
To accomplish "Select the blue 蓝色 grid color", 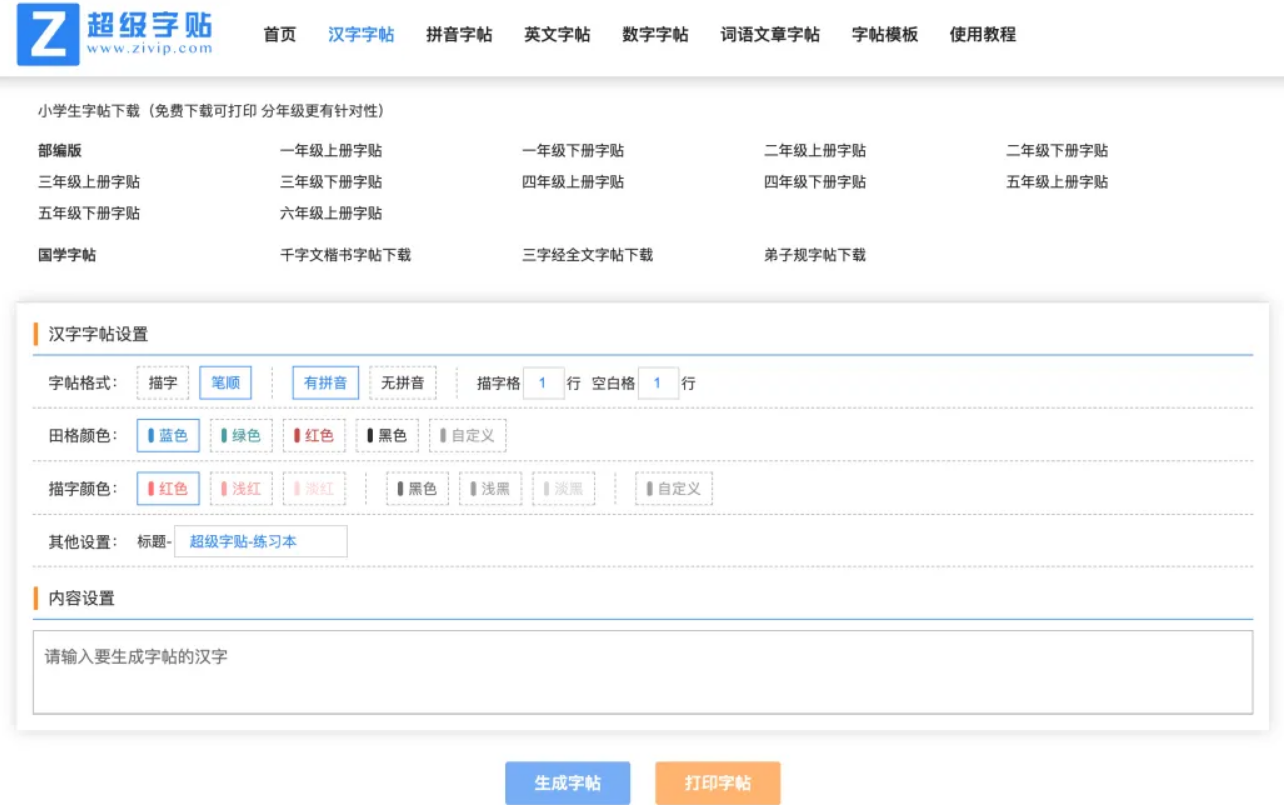I will click(x=167, y=435).
